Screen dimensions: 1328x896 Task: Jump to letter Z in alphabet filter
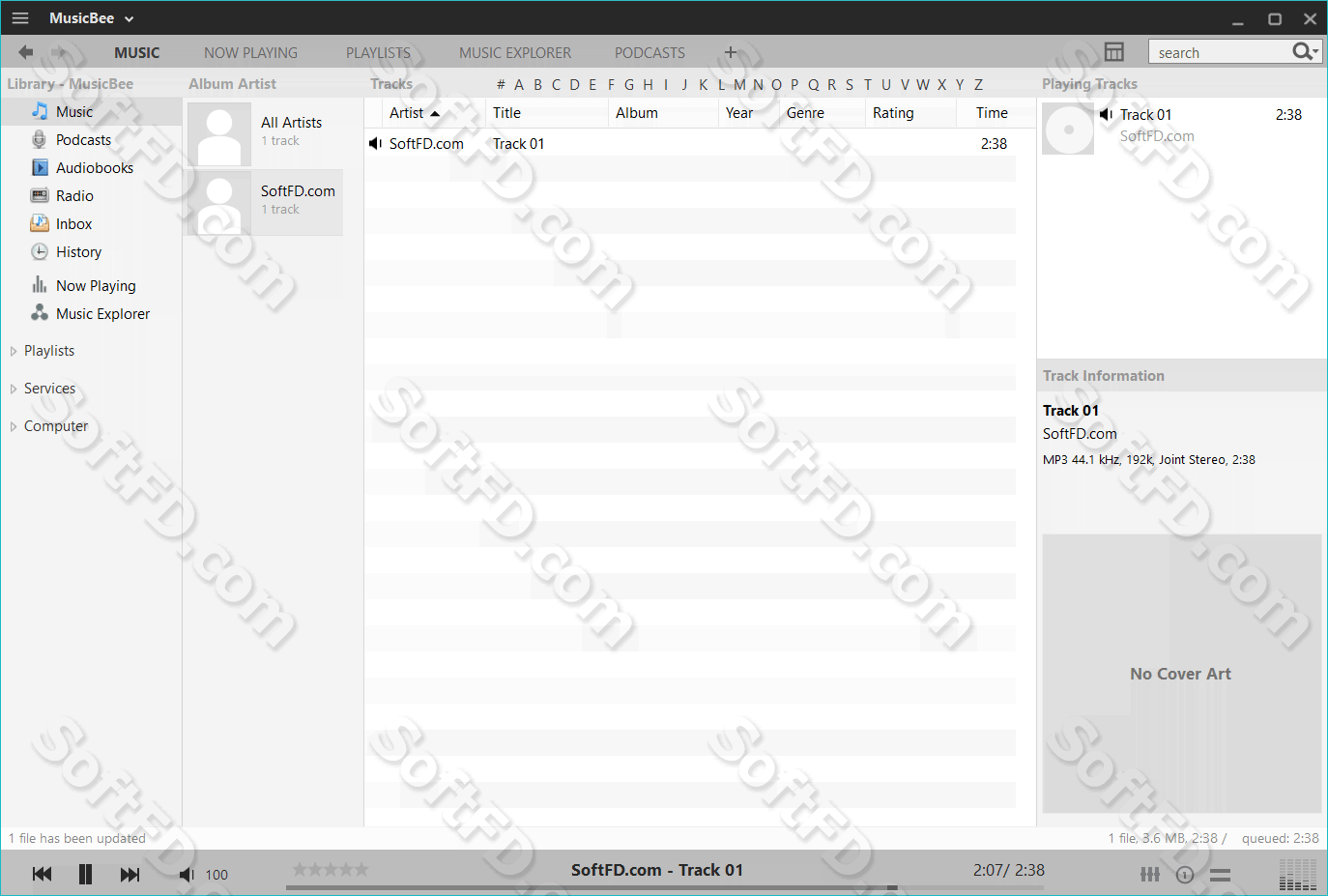click(x=978, y=85)
